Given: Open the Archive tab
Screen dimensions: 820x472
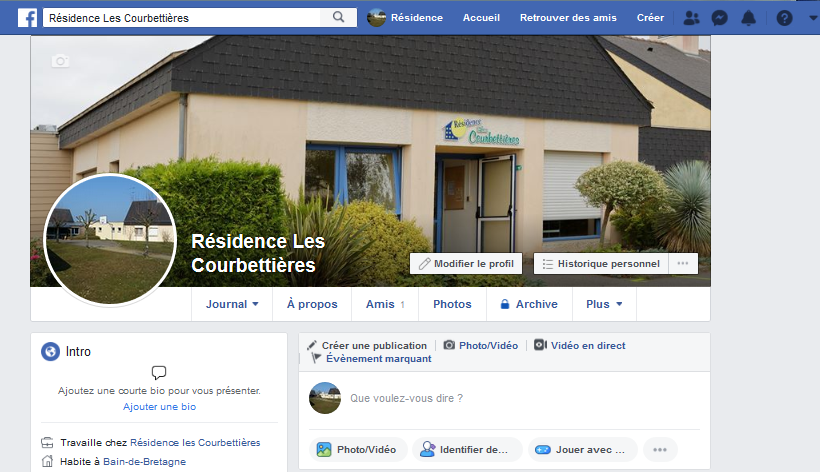Looking at the screenshot, I should point(529,304).
